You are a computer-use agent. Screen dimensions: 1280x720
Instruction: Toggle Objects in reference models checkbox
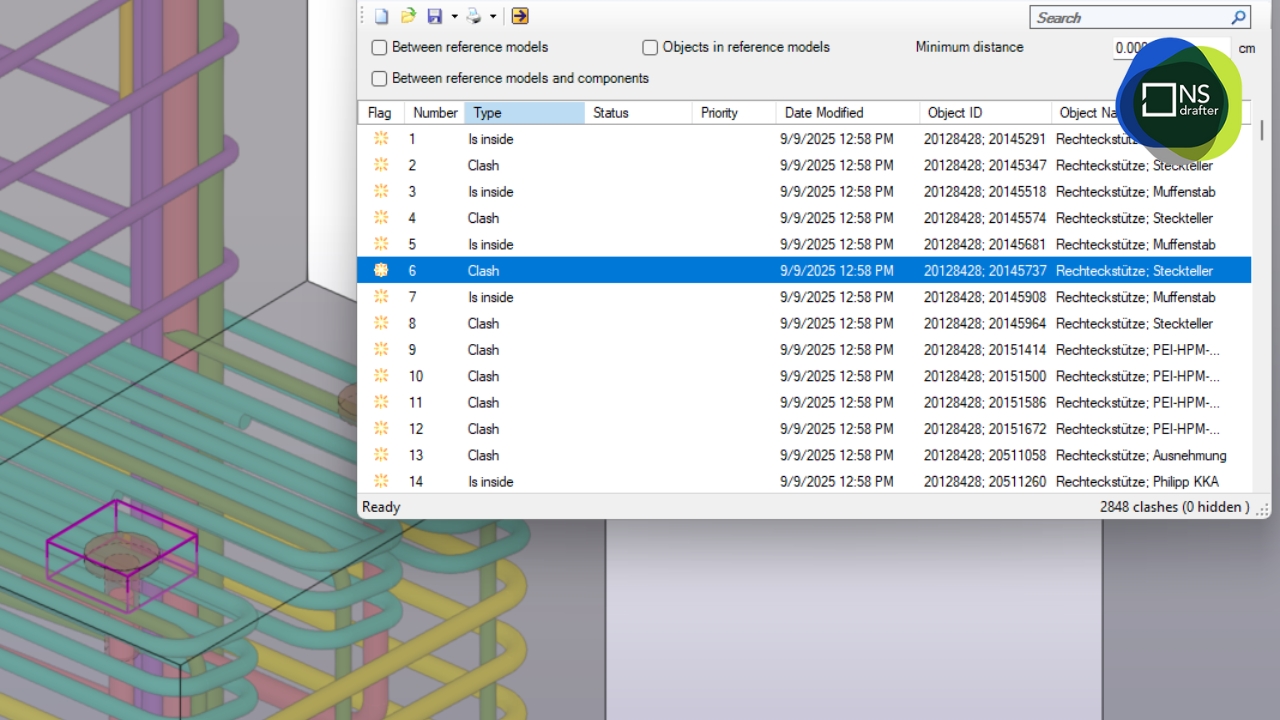click(650, 47)
